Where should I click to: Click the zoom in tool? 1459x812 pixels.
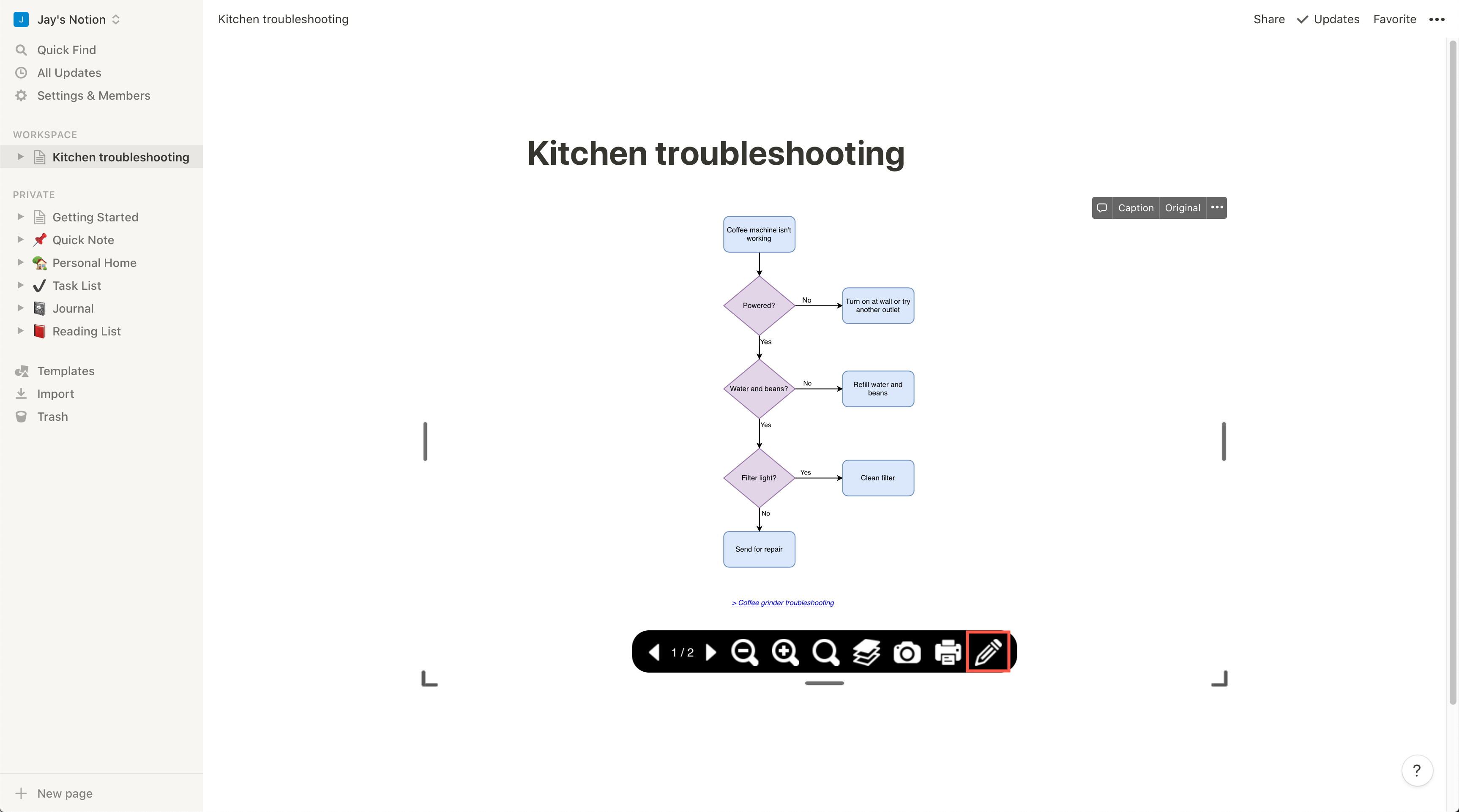[785, 652]
